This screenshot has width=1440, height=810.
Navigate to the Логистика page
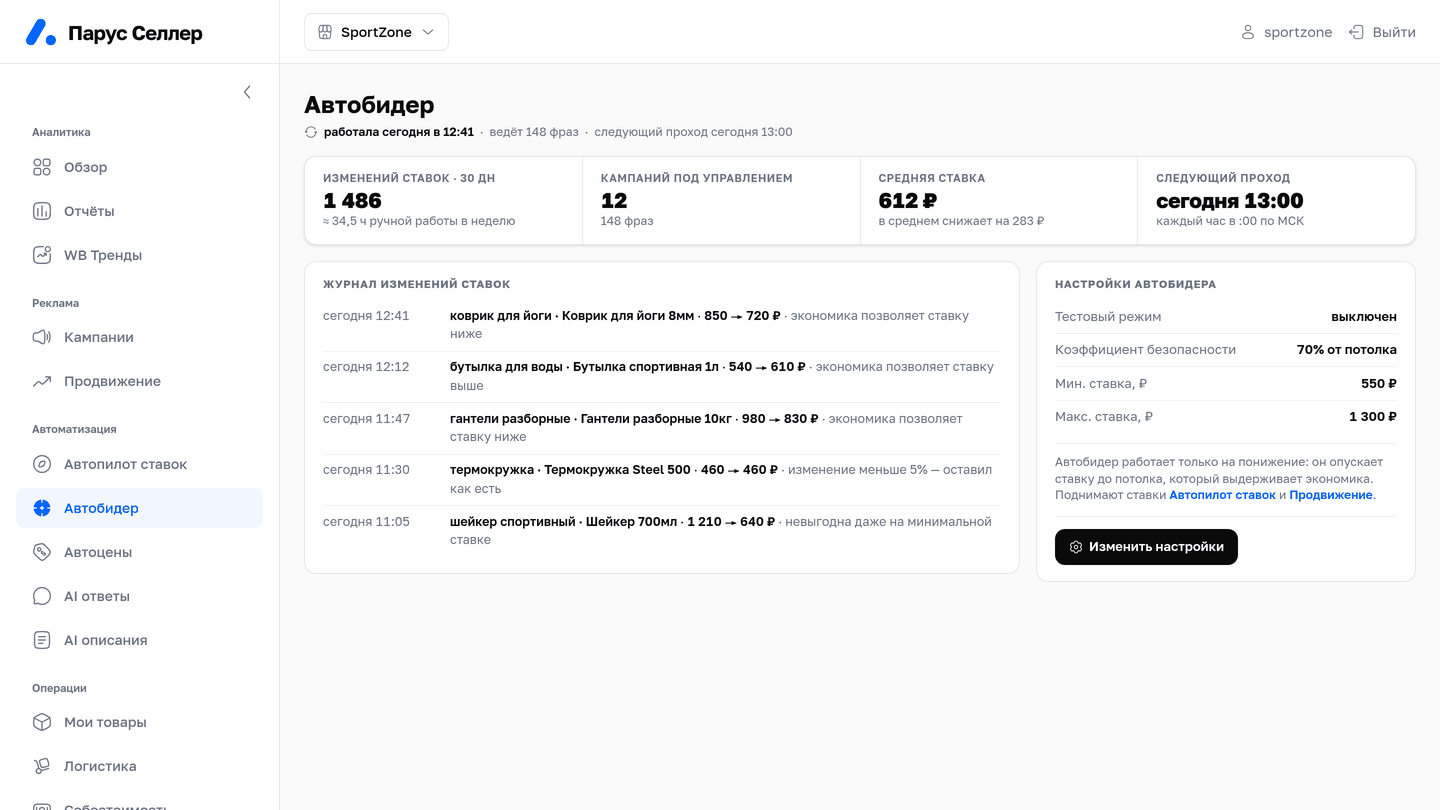(x=139, y=766)
